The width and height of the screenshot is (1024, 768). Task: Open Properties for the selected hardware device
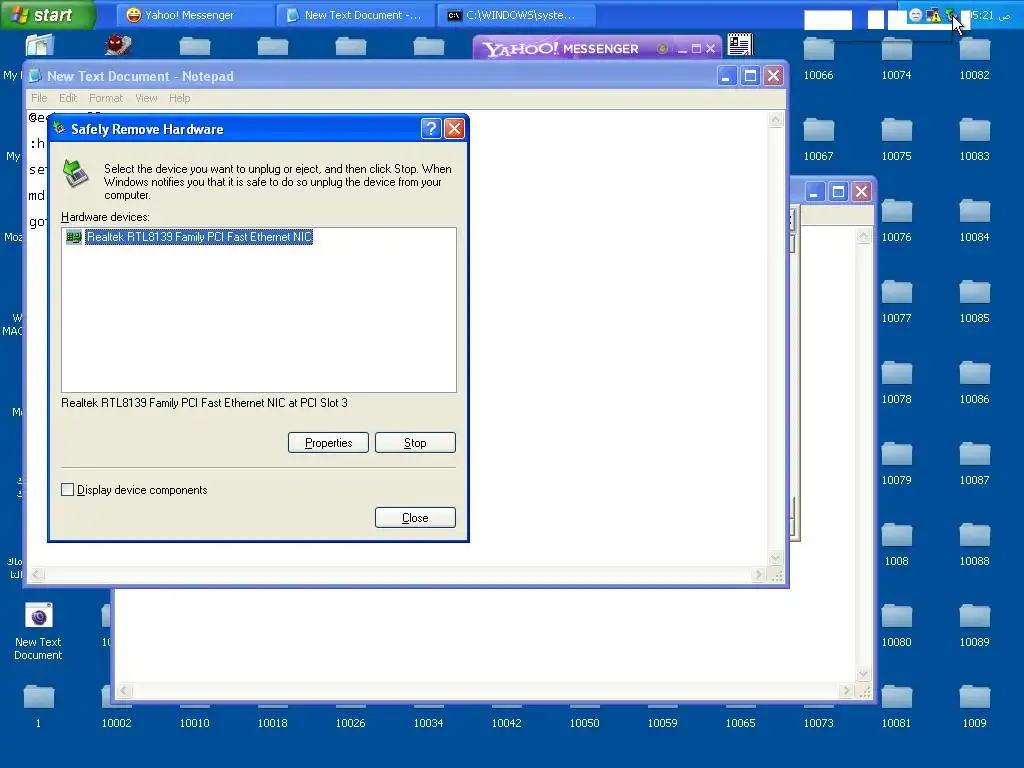(x=328, y=443)
